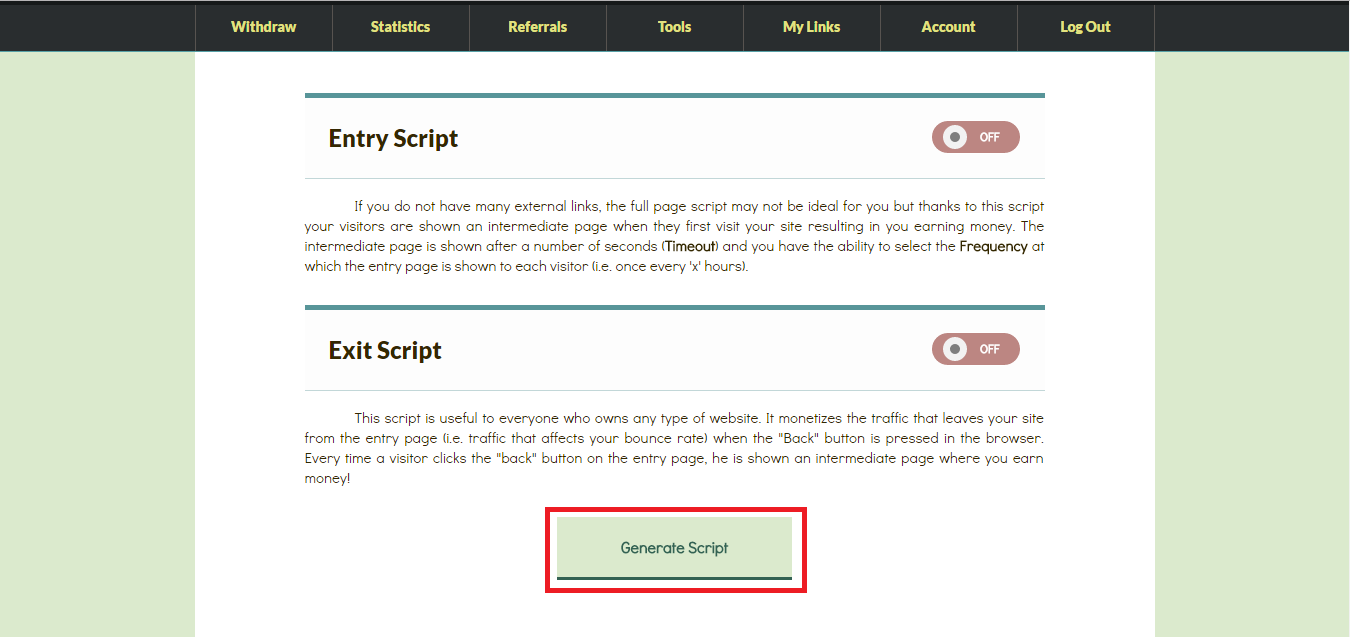Select the Tools tab in the navigation bar
The height and width of the screenshot is (637, 1350).
coord(674,27)
